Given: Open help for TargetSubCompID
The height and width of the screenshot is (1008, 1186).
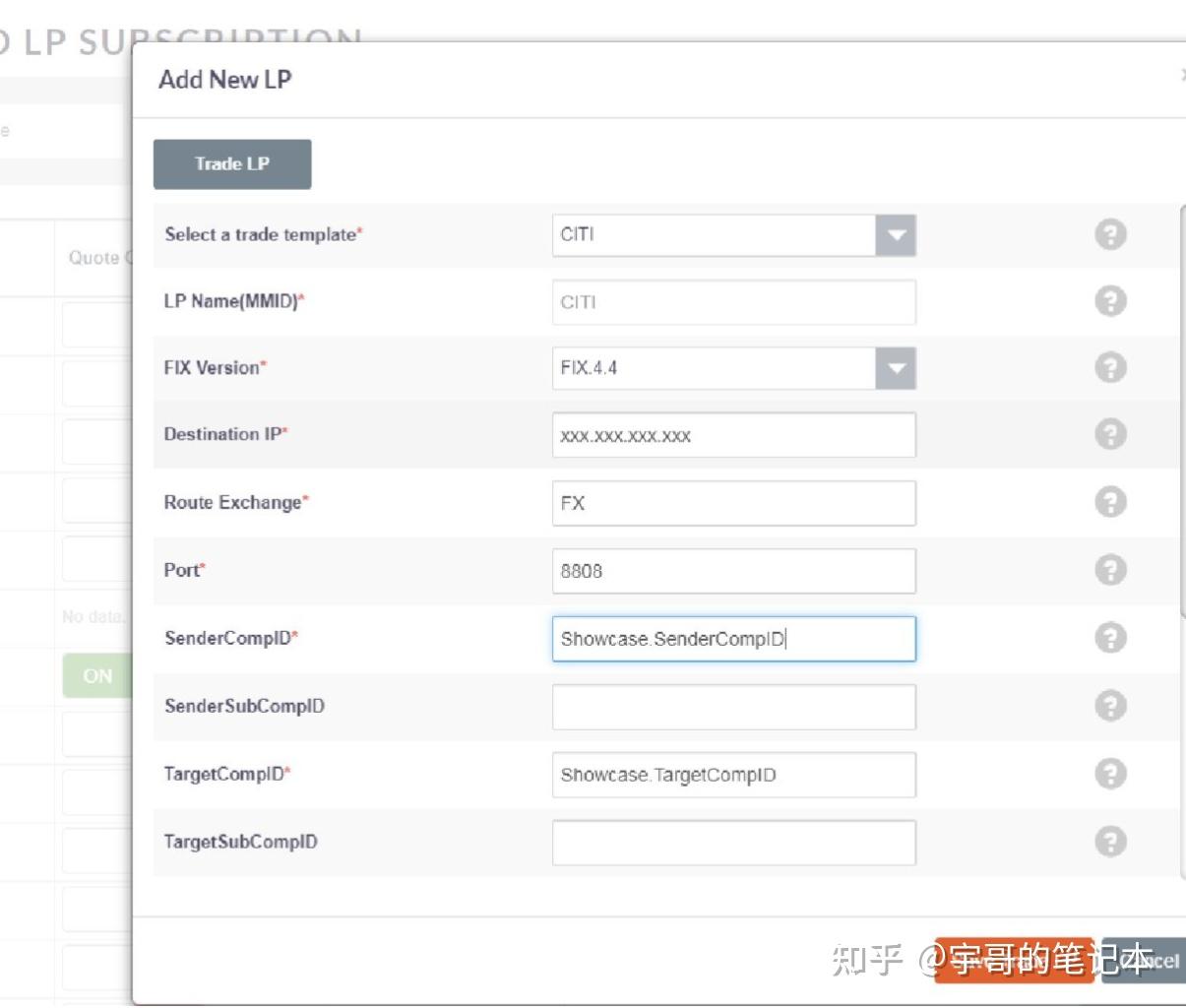Looking at the screenshot, I should pos(1109,843).
